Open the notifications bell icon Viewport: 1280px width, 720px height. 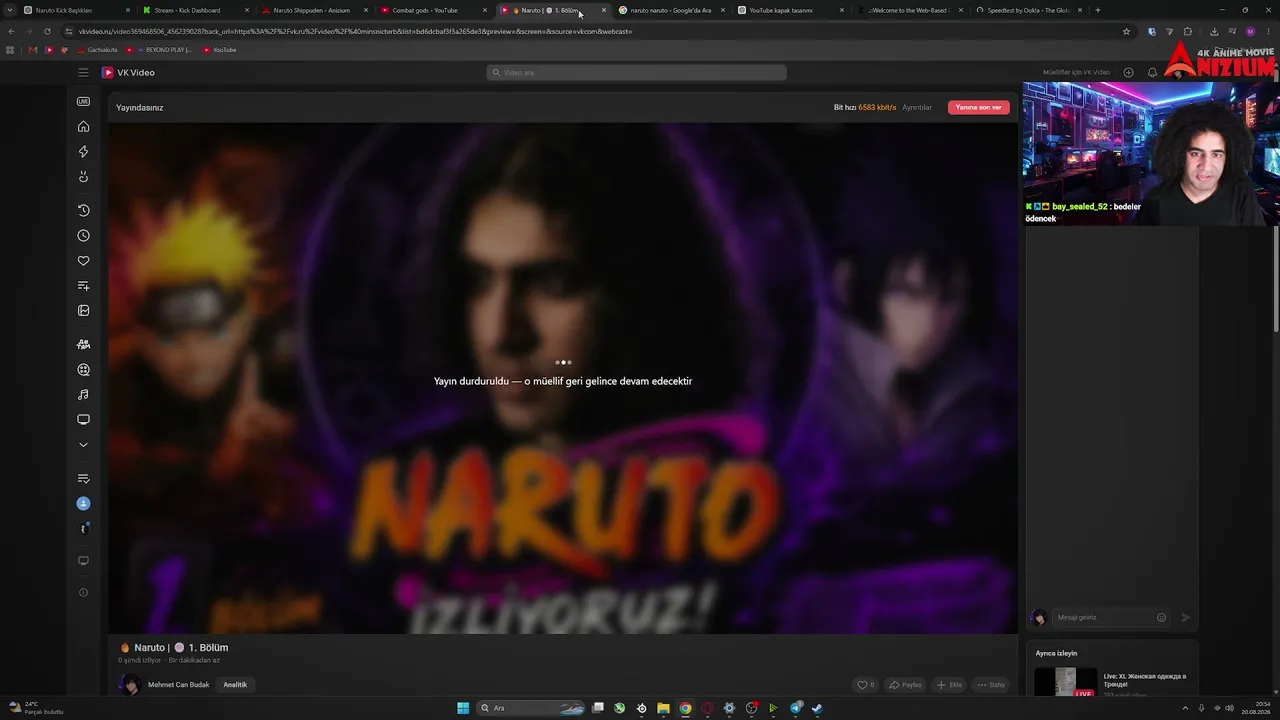[1152, 73]
